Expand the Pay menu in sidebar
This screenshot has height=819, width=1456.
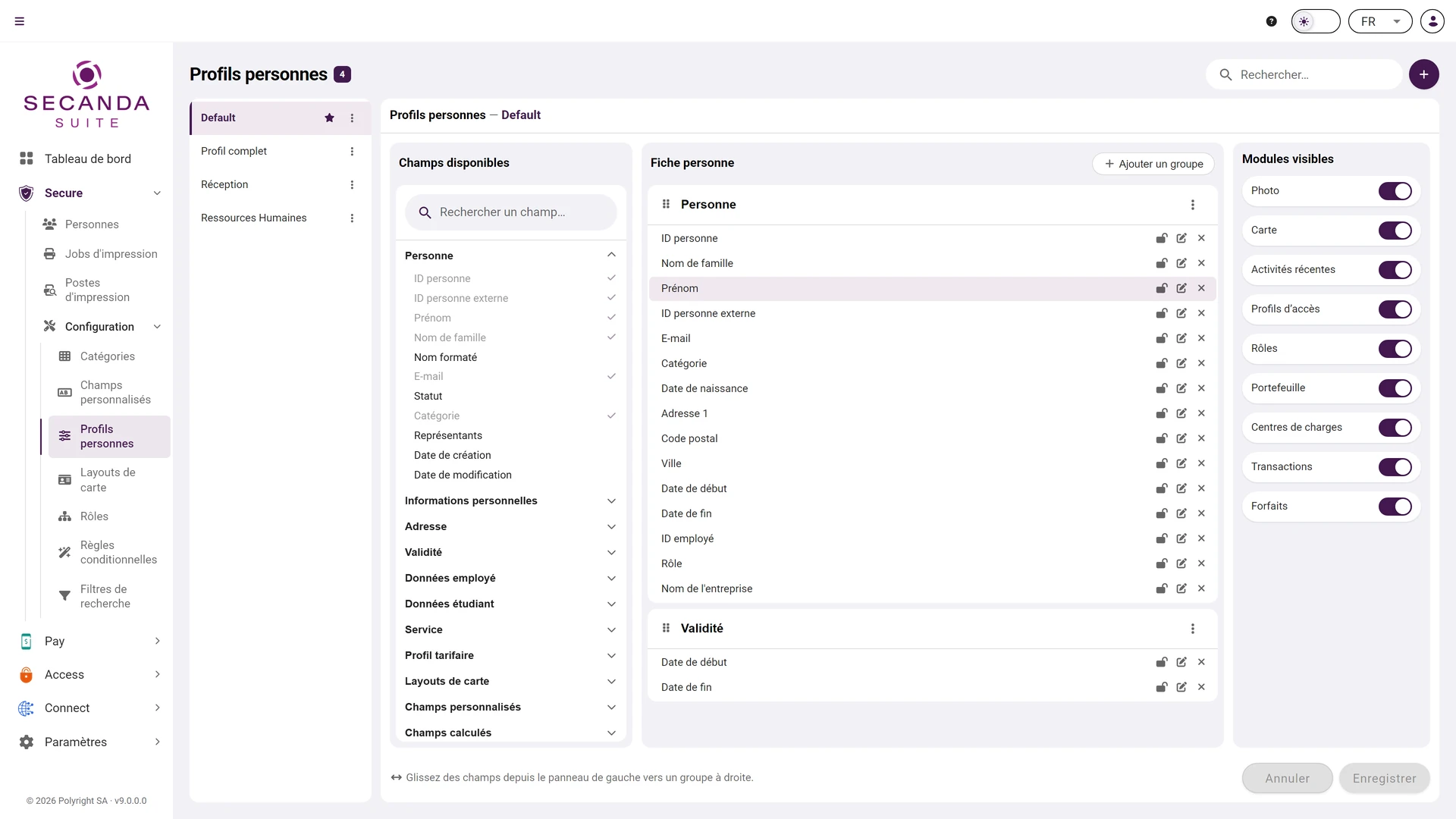tap(91, 641)
